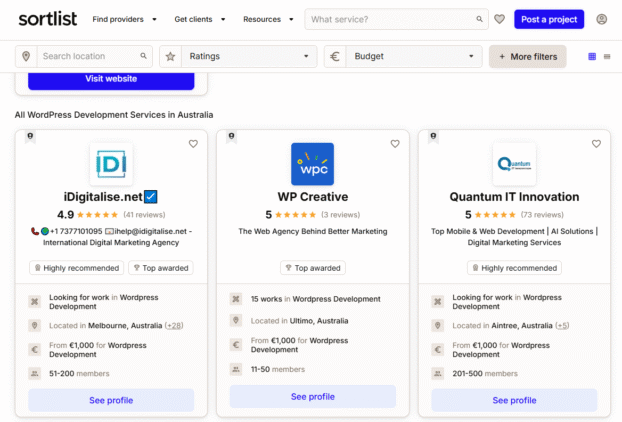Click the Quantum IT Innovation logo
The height and width of the screenshot is (422, 622).
514,164
